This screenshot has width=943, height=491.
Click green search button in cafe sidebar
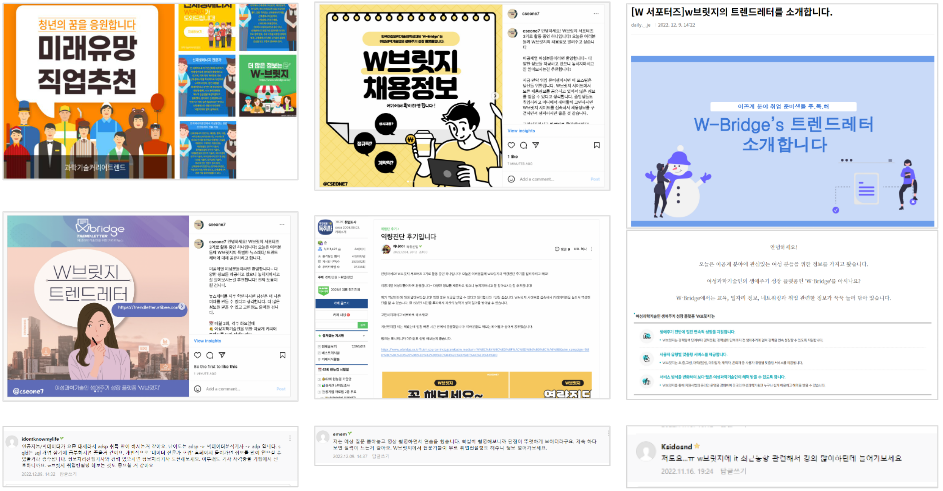[363, 325]
